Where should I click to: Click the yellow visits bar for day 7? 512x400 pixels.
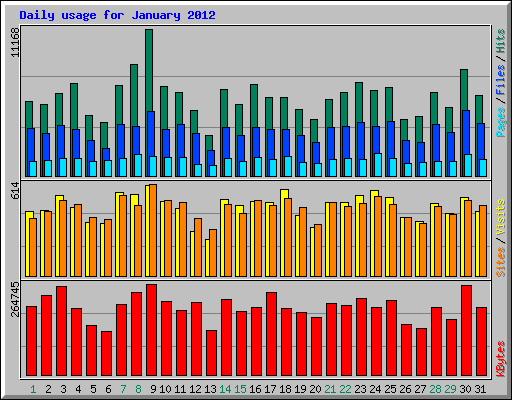click(x=118, y=233)
